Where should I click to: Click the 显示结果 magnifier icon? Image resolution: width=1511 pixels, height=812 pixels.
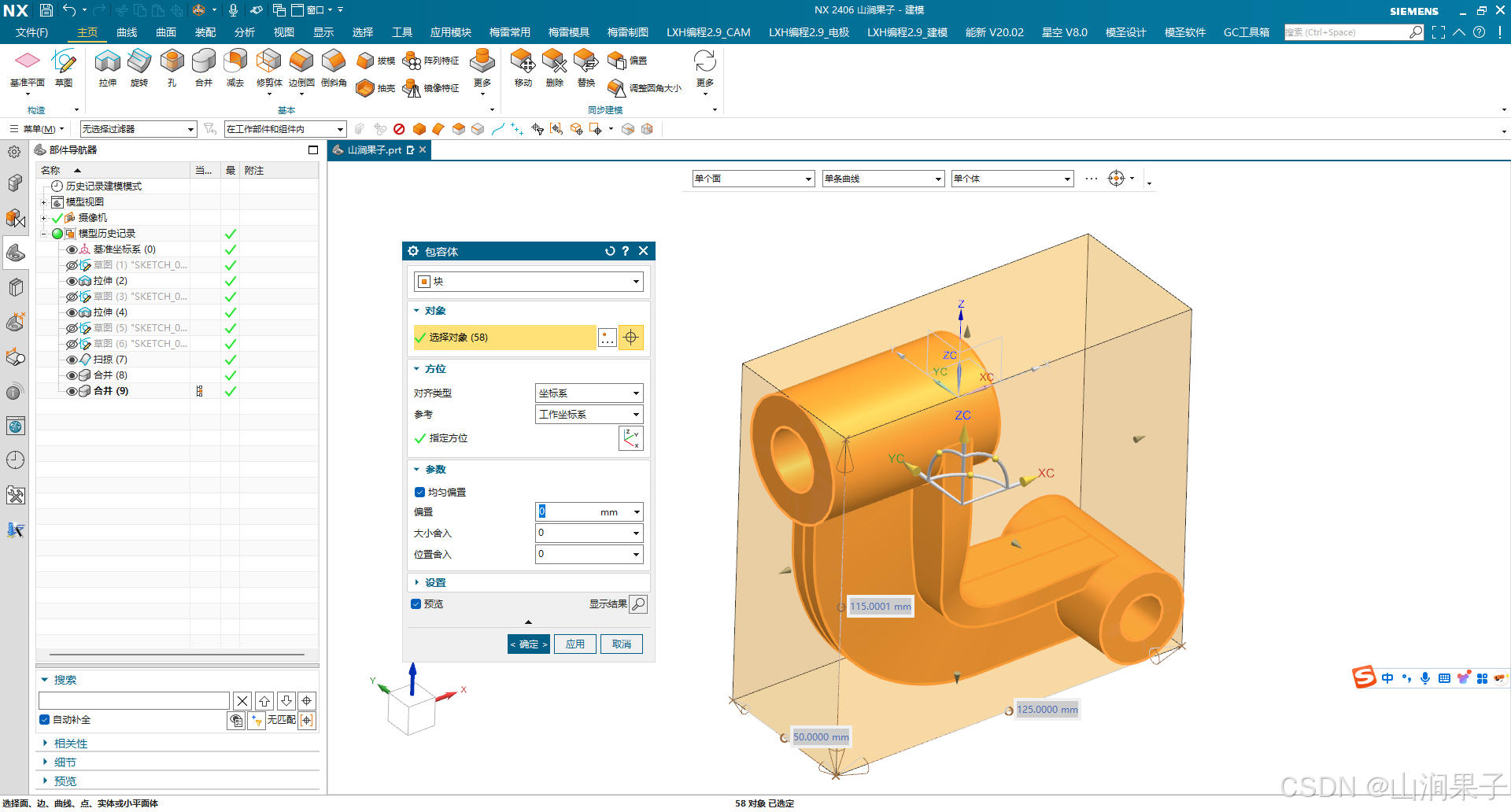pos(639,604)
